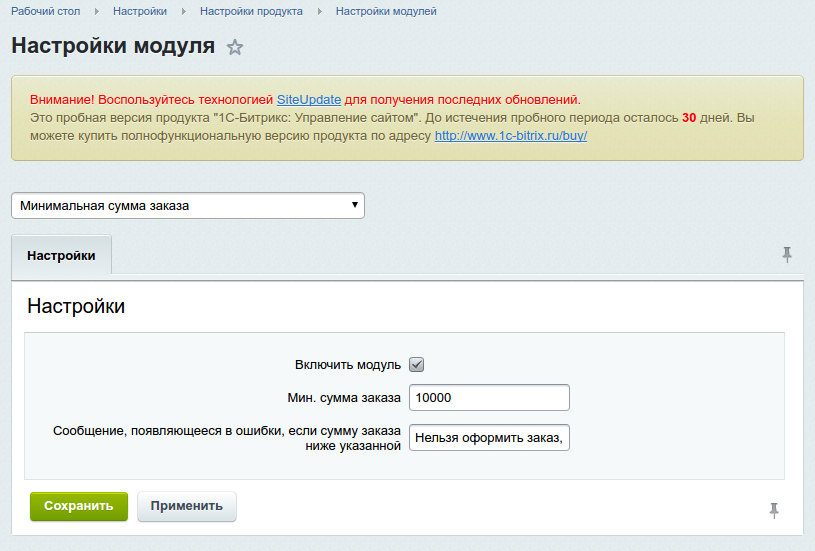
Task: Expand breadcrumb arrow after Рабочий стол
Action: pyautogui.click(x=97, y=11)
